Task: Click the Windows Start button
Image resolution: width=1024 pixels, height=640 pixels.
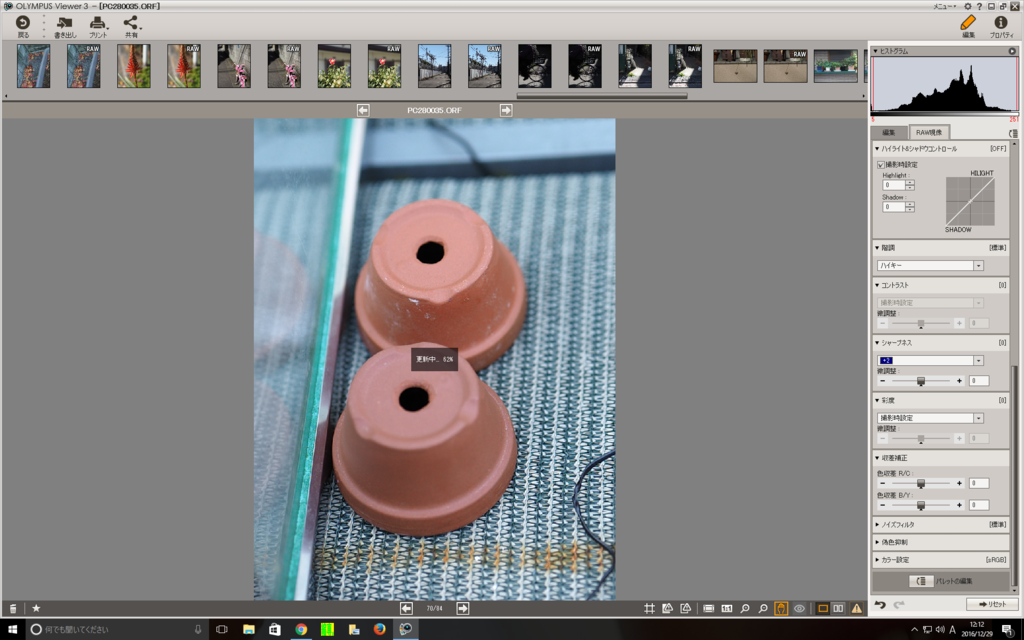Action: 12,629
